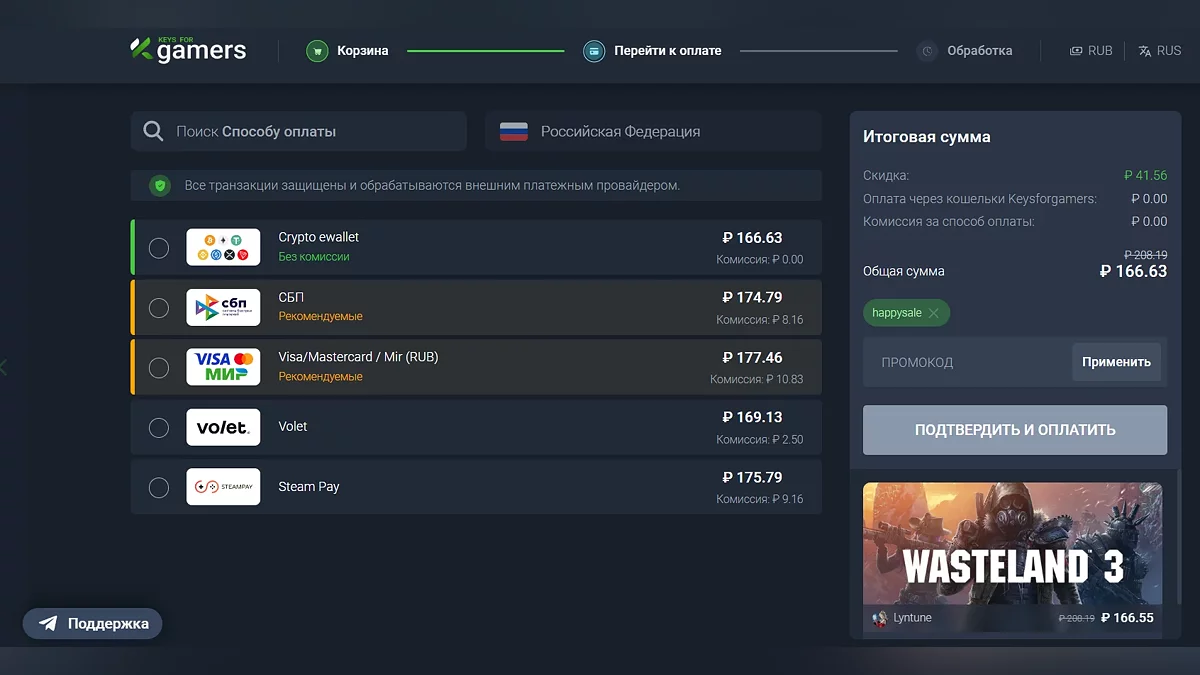Click the green shield security icon
1200x675 pixels.
click(x=159, y=186)
